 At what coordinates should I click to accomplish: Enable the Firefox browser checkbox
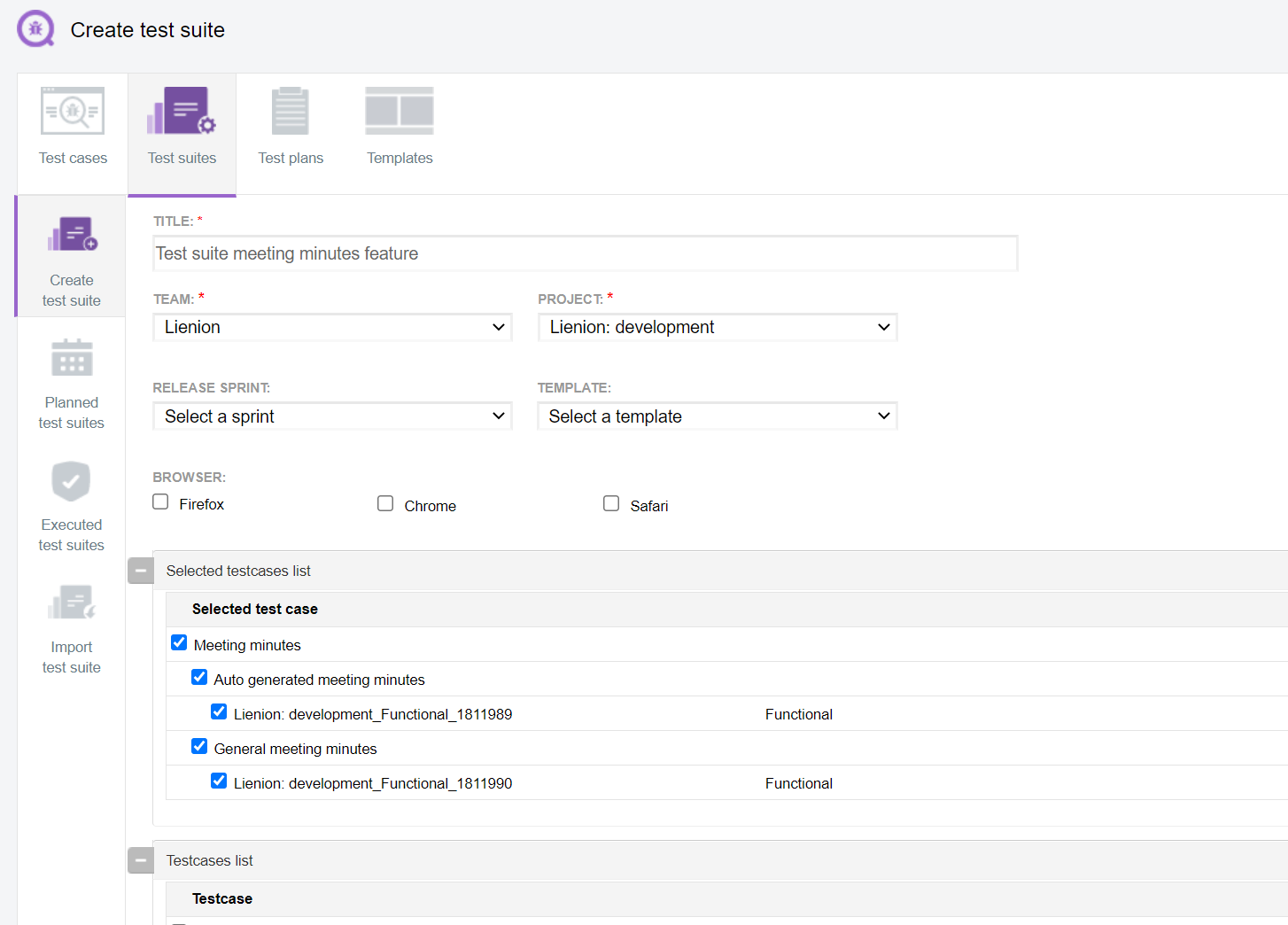click(x=160, y=502)
